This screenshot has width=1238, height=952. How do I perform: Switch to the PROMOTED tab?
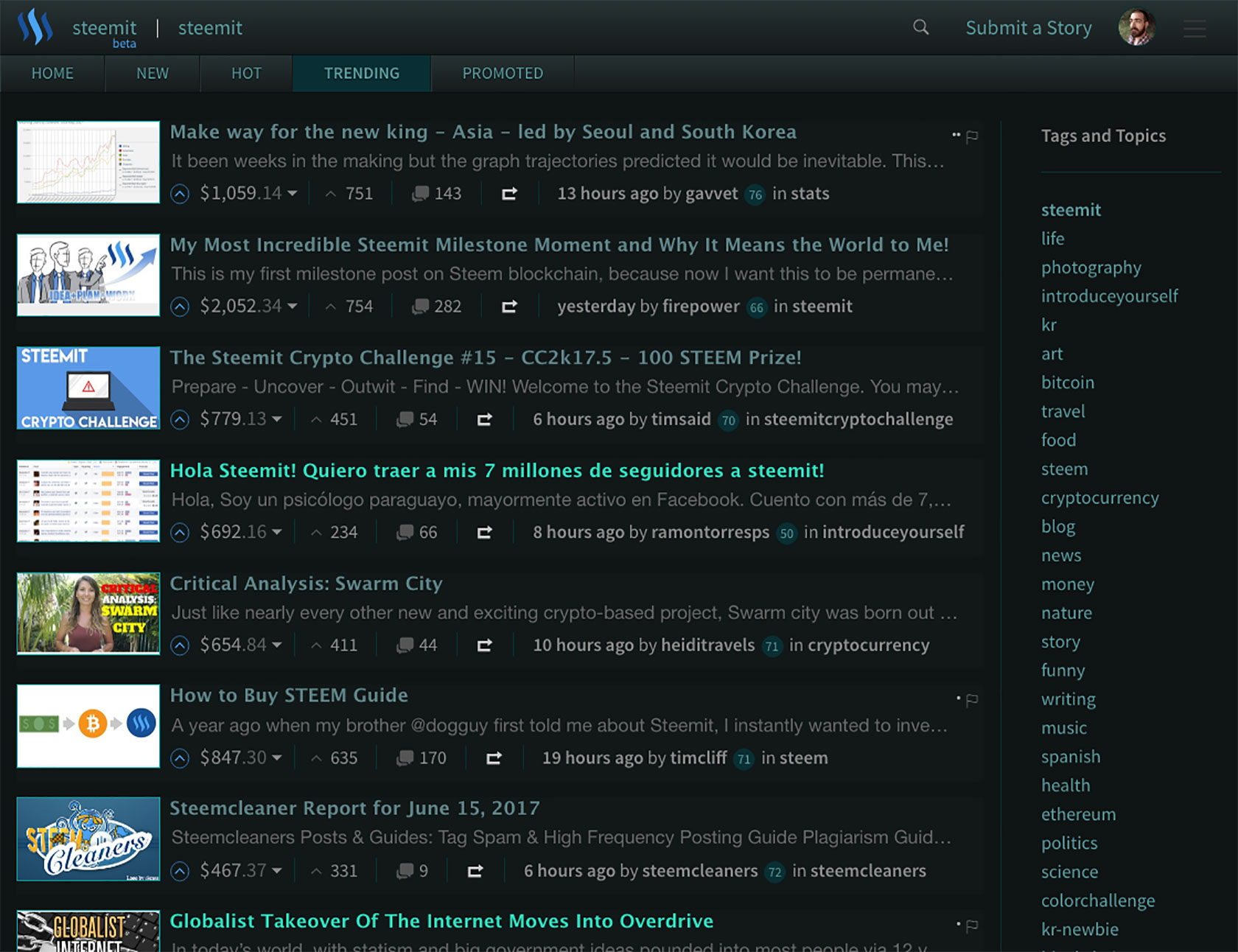pyautogui.click(x=503, y=74)
